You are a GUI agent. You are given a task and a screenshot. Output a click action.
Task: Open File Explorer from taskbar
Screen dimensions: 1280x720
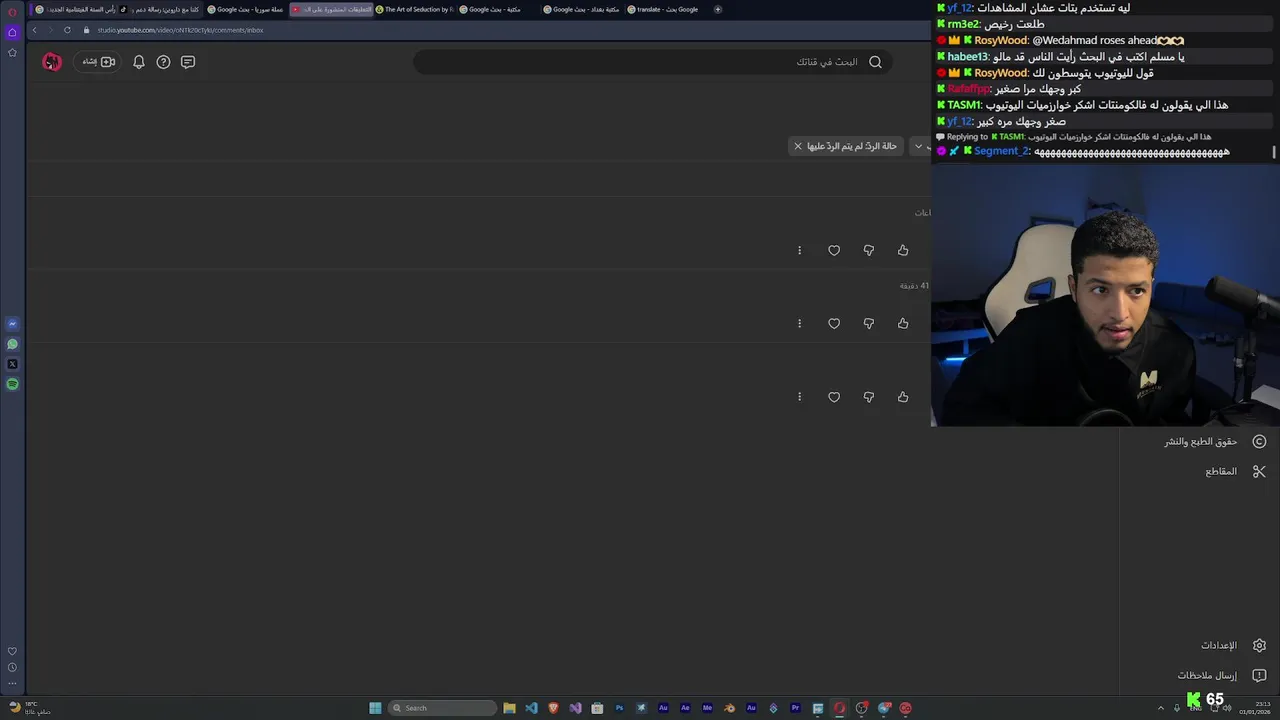click(509, 708)
